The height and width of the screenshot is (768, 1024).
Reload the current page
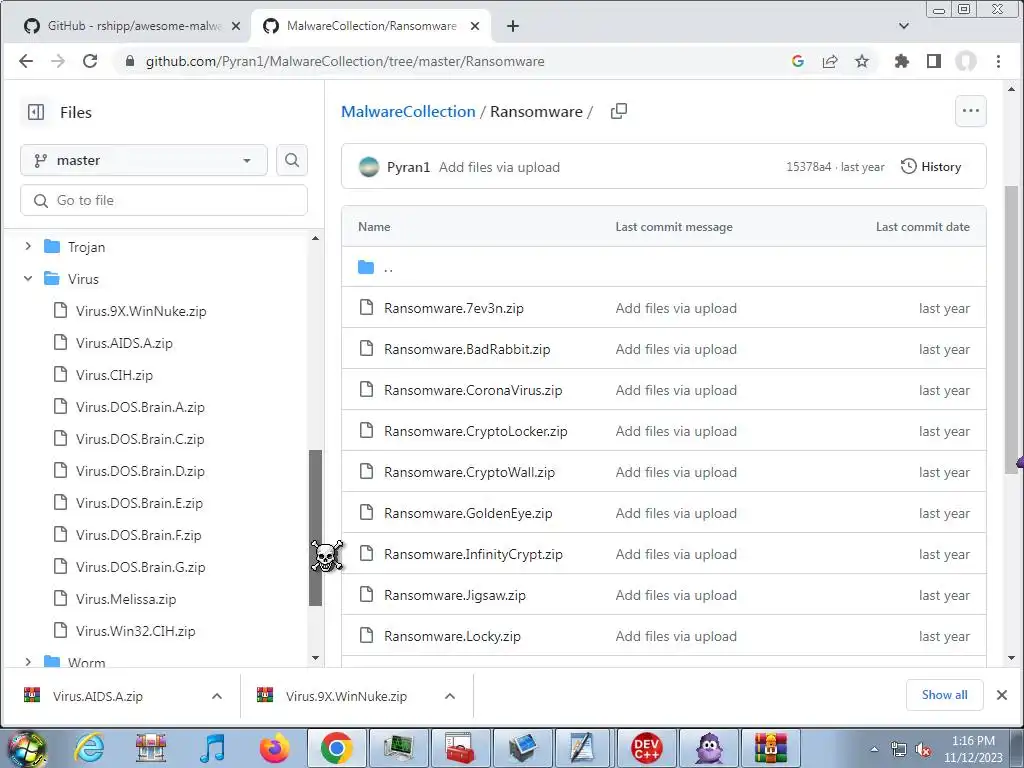coord(90,61)
